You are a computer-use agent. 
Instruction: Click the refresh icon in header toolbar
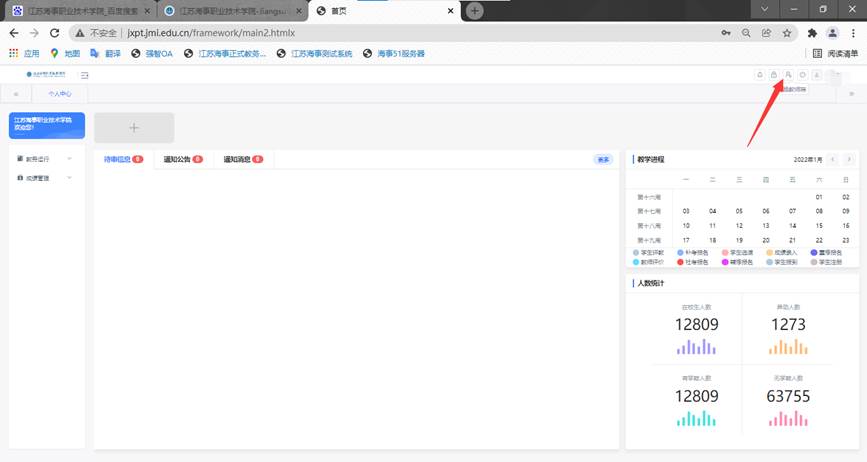click(x=803, y=75)
